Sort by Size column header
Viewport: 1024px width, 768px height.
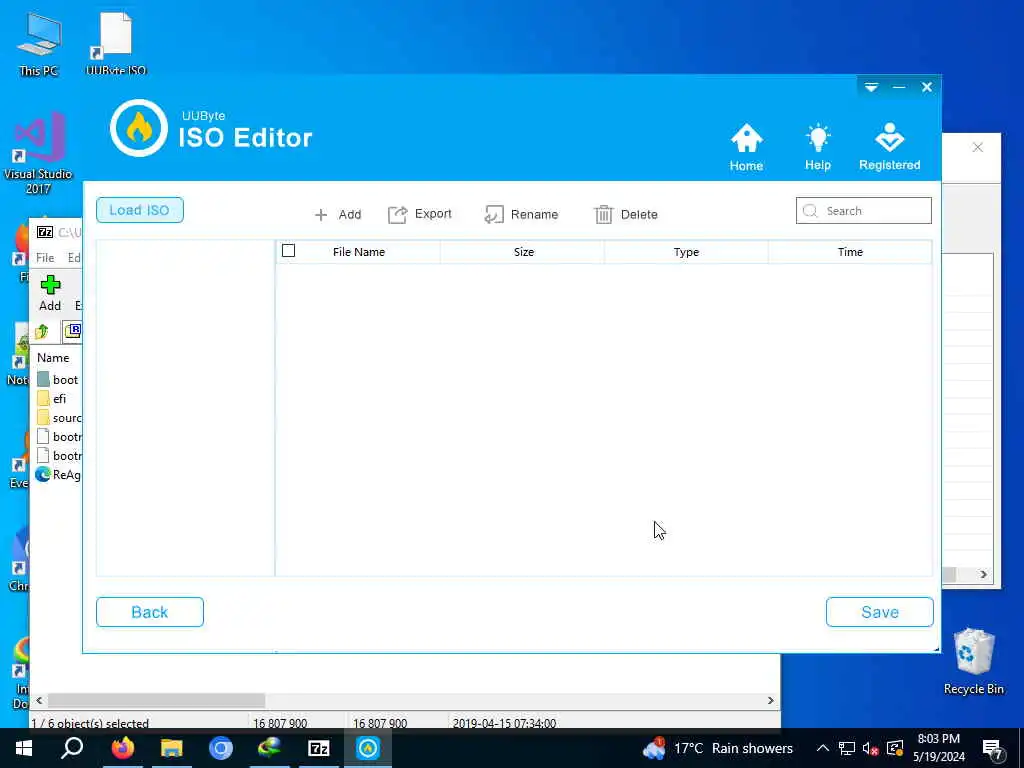click(523, 252)
